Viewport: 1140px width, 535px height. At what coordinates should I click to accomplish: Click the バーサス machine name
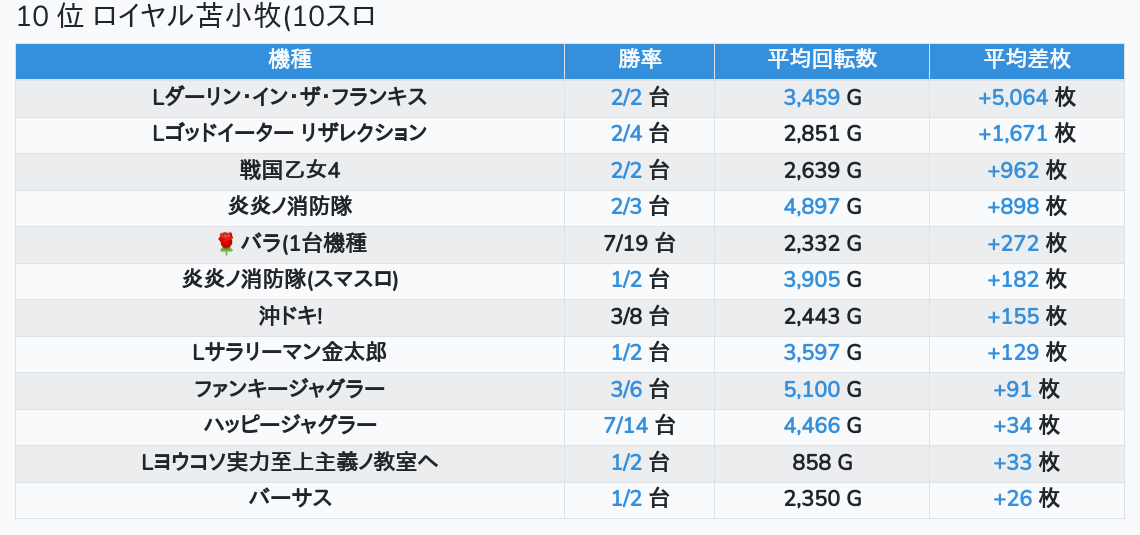[x=290, y=498]
